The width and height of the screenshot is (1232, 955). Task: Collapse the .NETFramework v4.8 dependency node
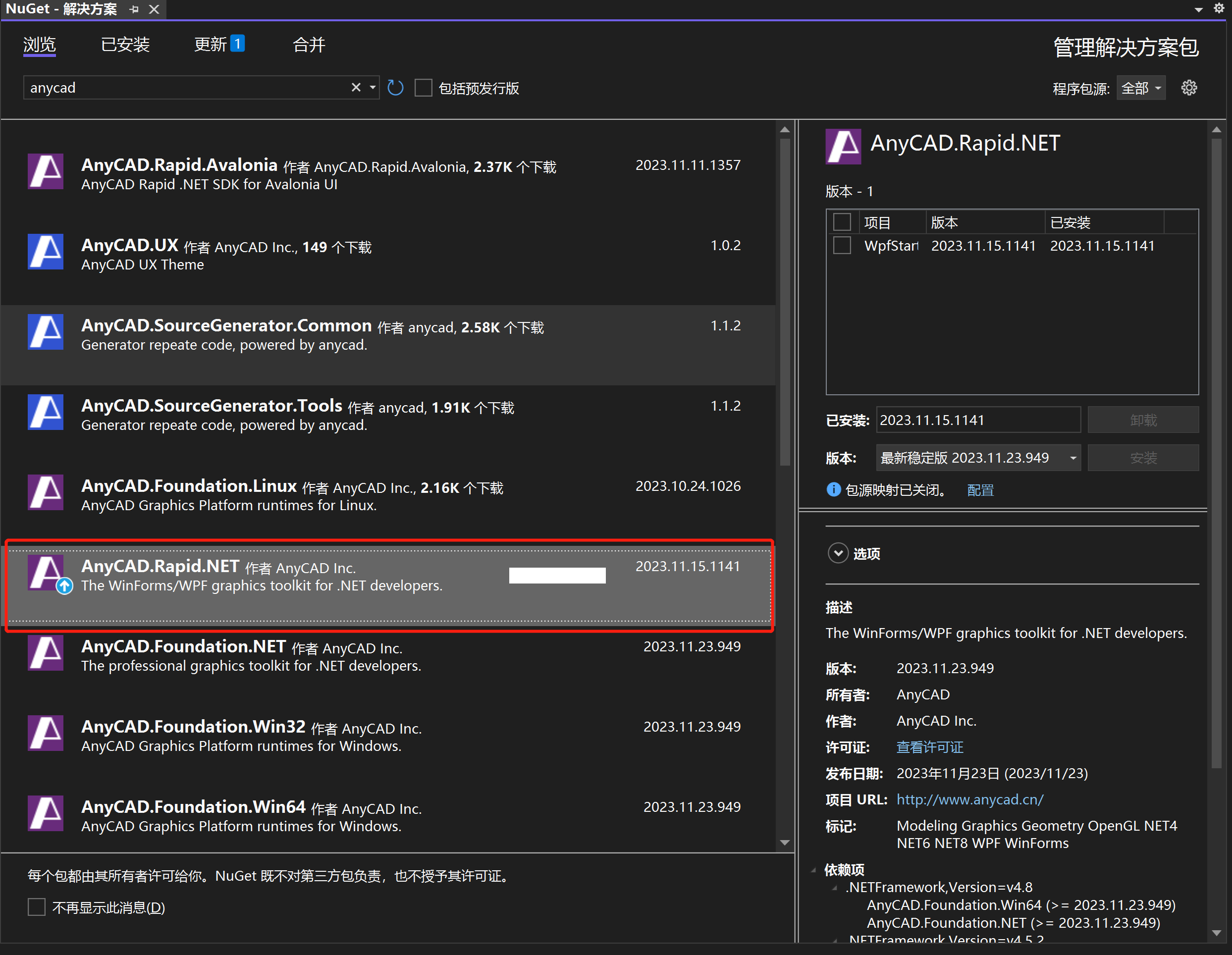(835, 888)
